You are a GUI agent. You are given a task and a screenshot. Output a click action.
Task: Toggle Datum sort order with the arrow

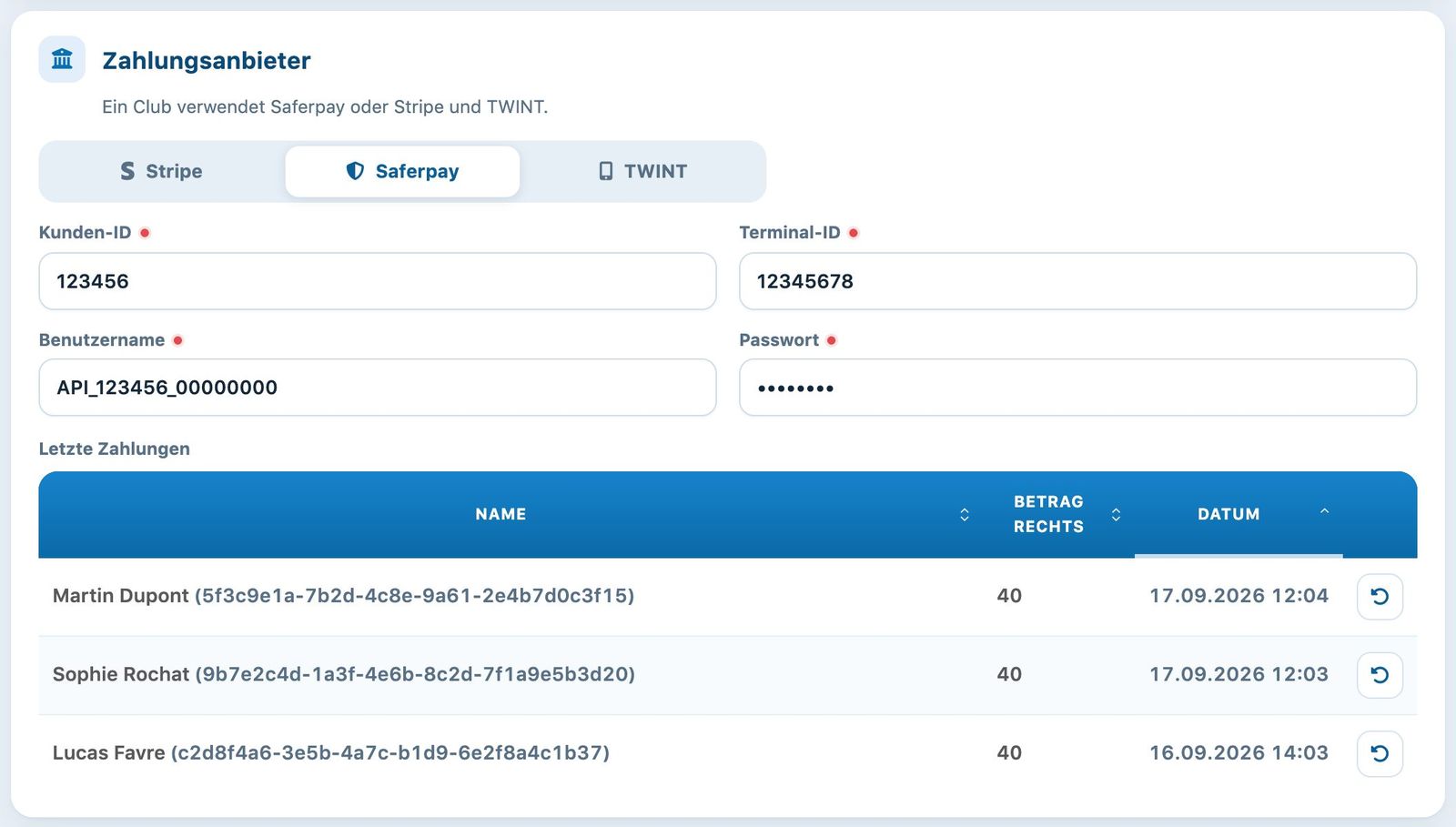1324,511
